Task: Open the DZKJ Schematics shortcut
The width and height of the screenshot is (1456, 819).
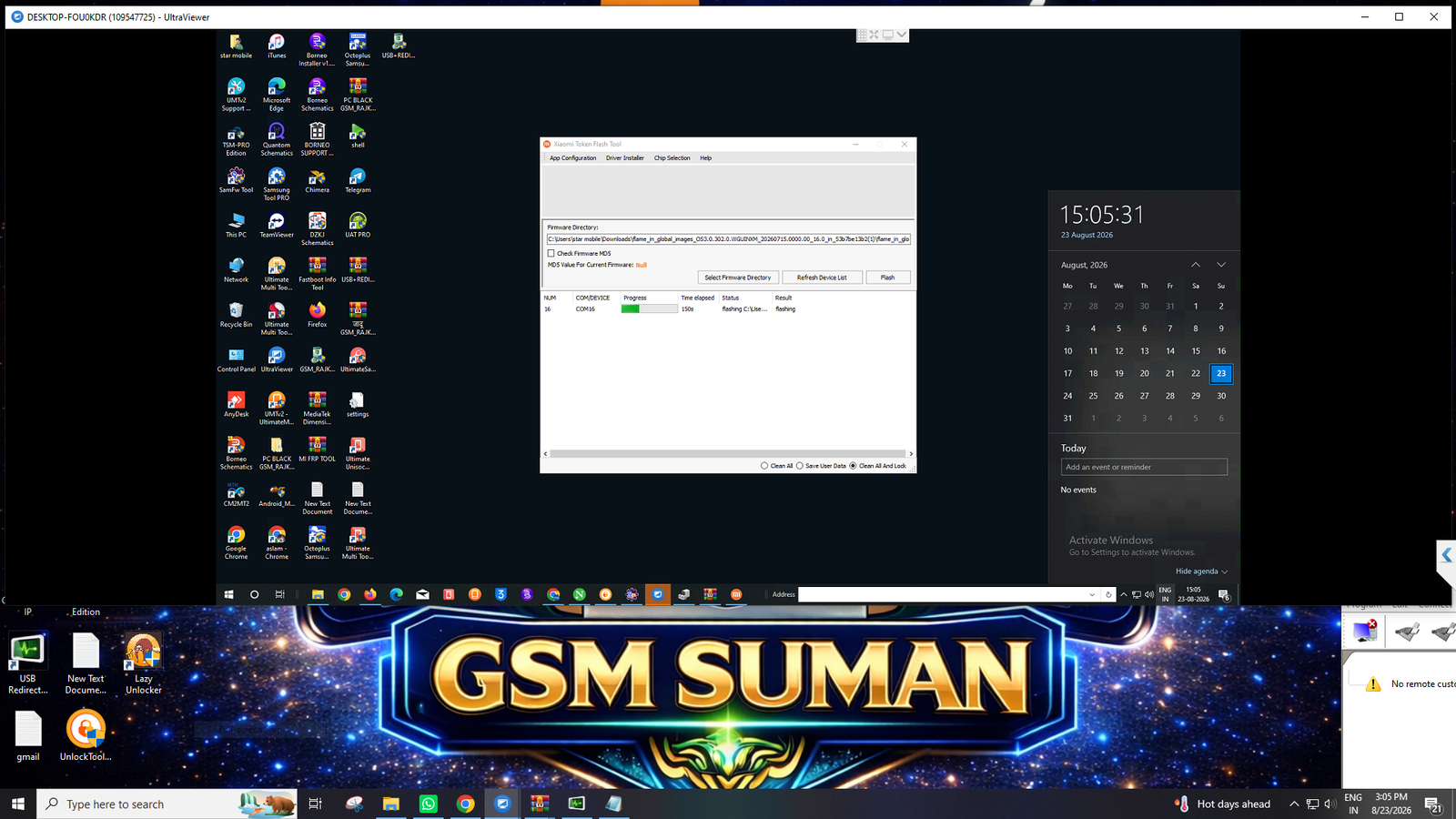Action: [x=317, y=228]
